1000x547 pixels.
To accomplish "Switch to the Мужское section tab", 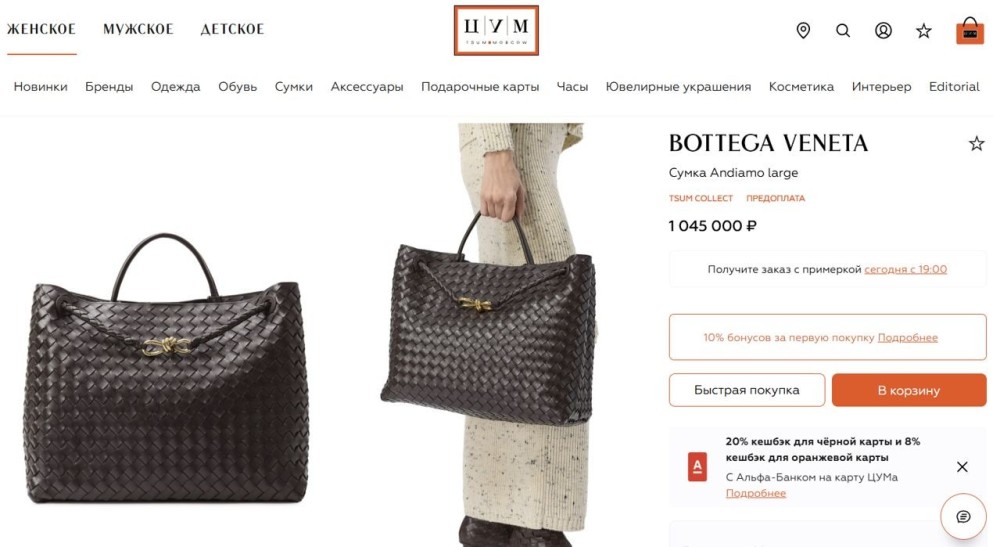I will pos(138,29).
